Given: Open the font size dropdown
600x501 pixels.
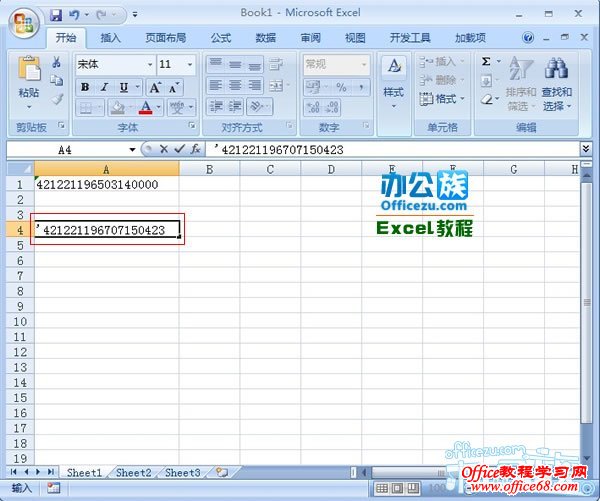Looking at the screenshot, I should click(x=190, y=65).
